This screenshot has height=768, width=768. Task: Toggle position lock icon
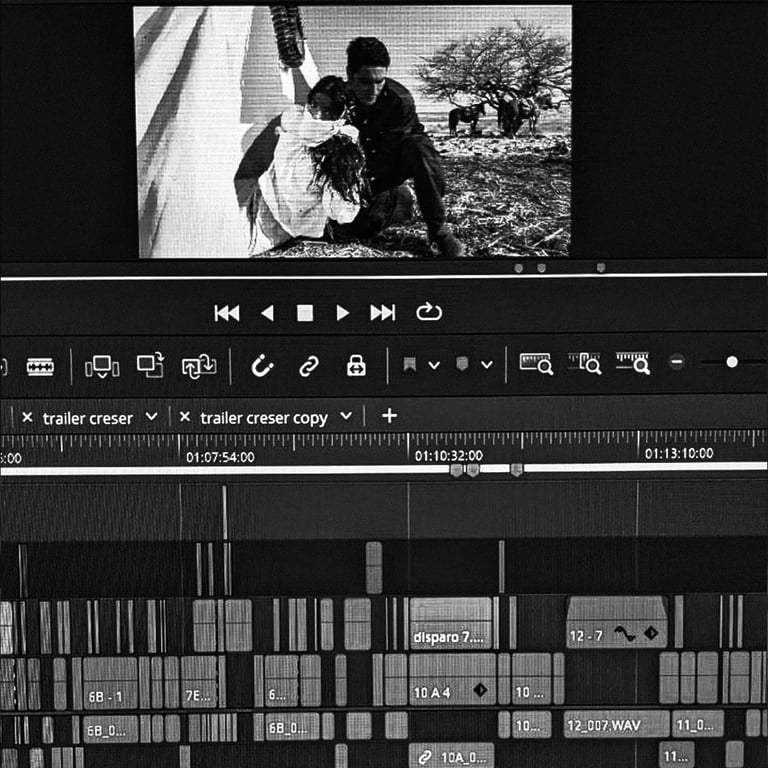pyautogui.click(x=356, y=365)
